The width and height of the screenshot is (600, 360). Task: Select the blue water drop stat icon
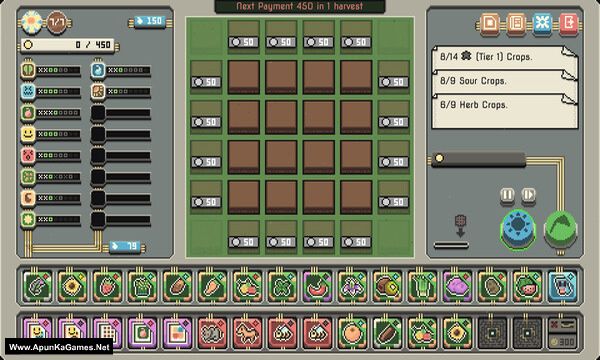click(98, 70)
